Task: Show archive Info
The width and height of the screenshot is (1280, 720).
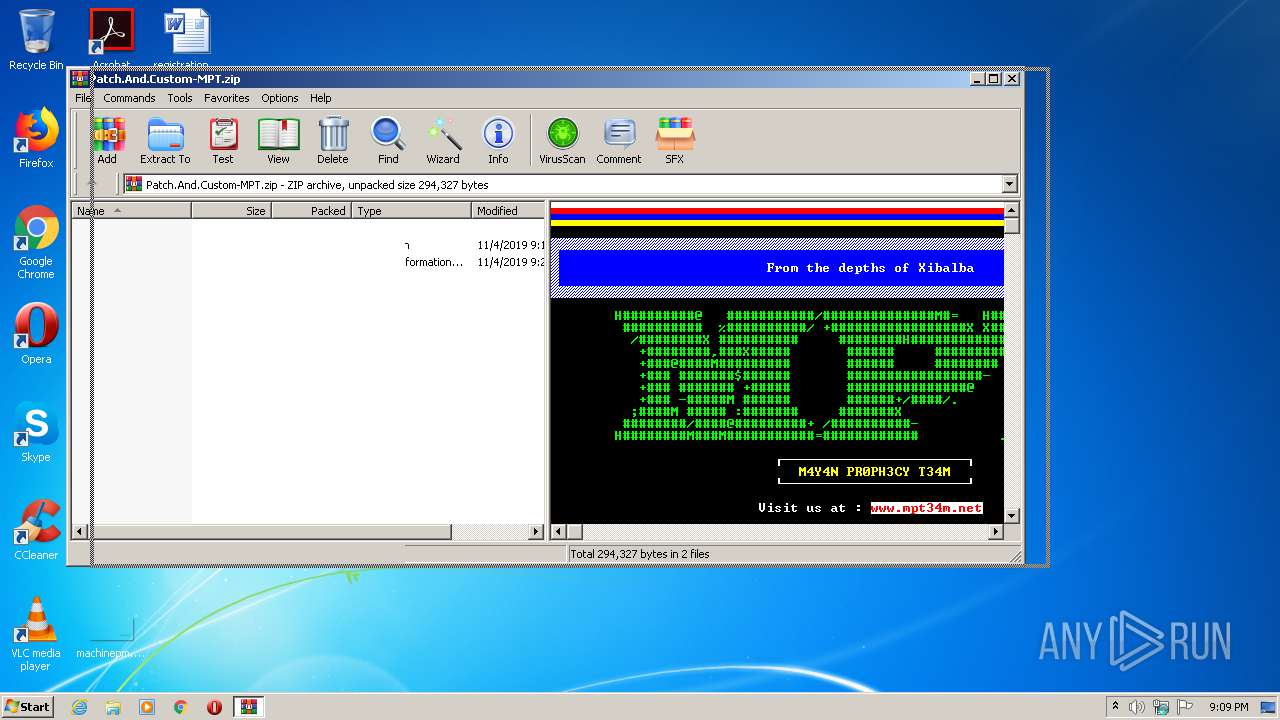Action: coord(498,141)
